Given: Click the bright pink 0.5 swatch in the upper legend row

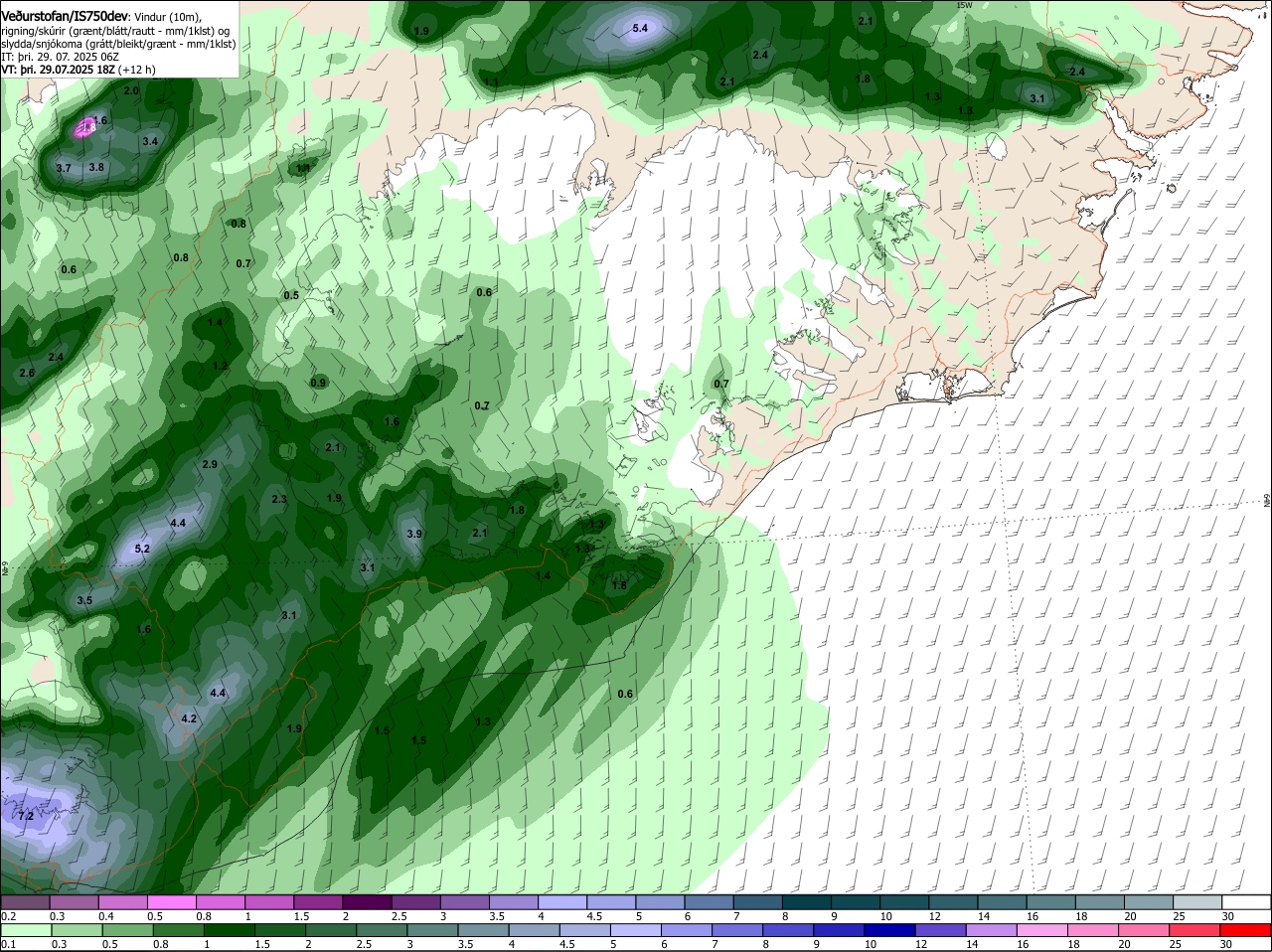Looking at the screenshot, I should (x=171, y=902).
